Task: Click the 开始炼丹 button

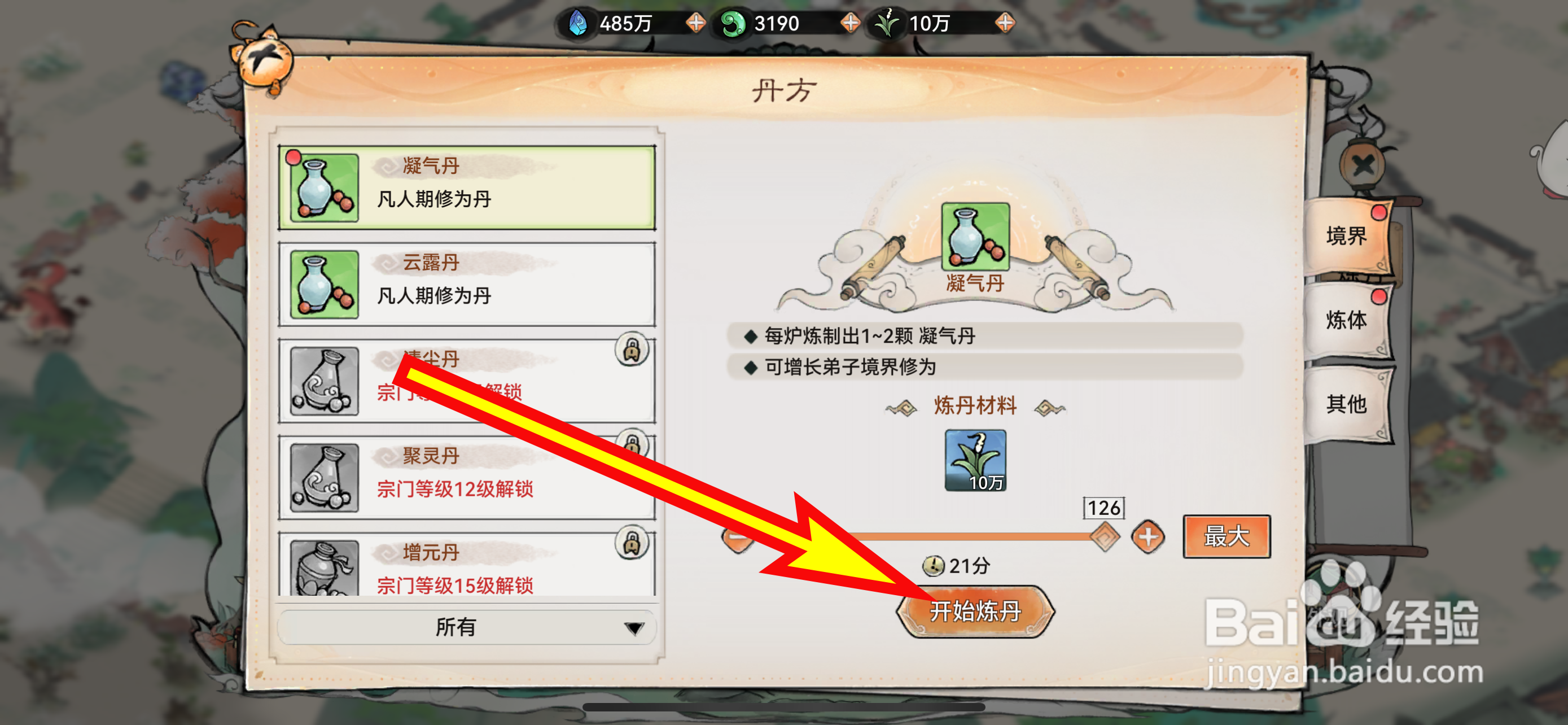Action: pyautogui.click(x=975, y=611)
